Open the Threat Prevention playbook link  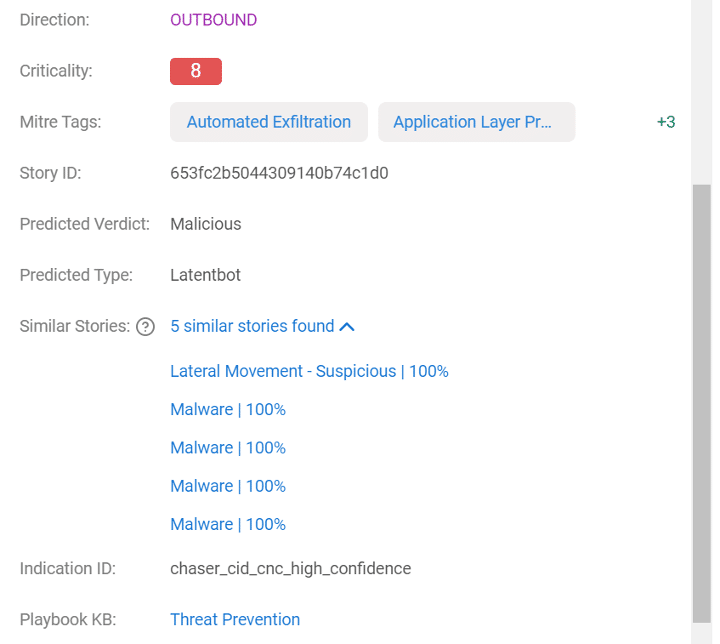click(235, 620)
